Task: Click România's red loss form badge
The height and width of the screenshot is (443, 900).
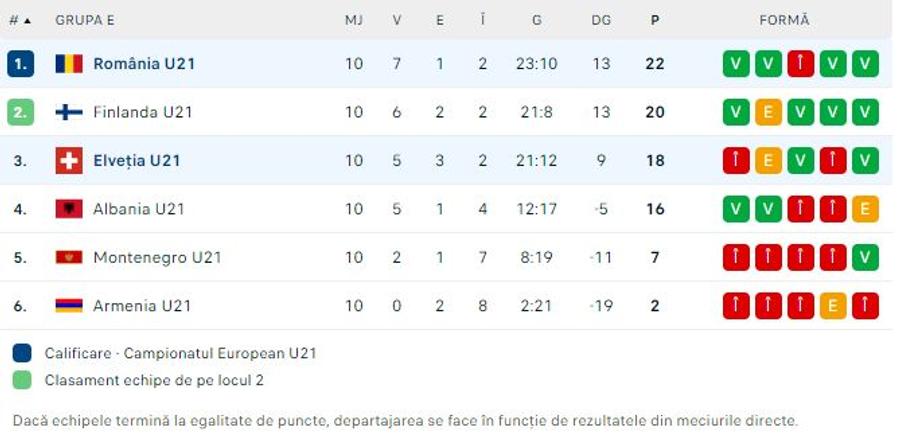Action: (x=801, y=64)
